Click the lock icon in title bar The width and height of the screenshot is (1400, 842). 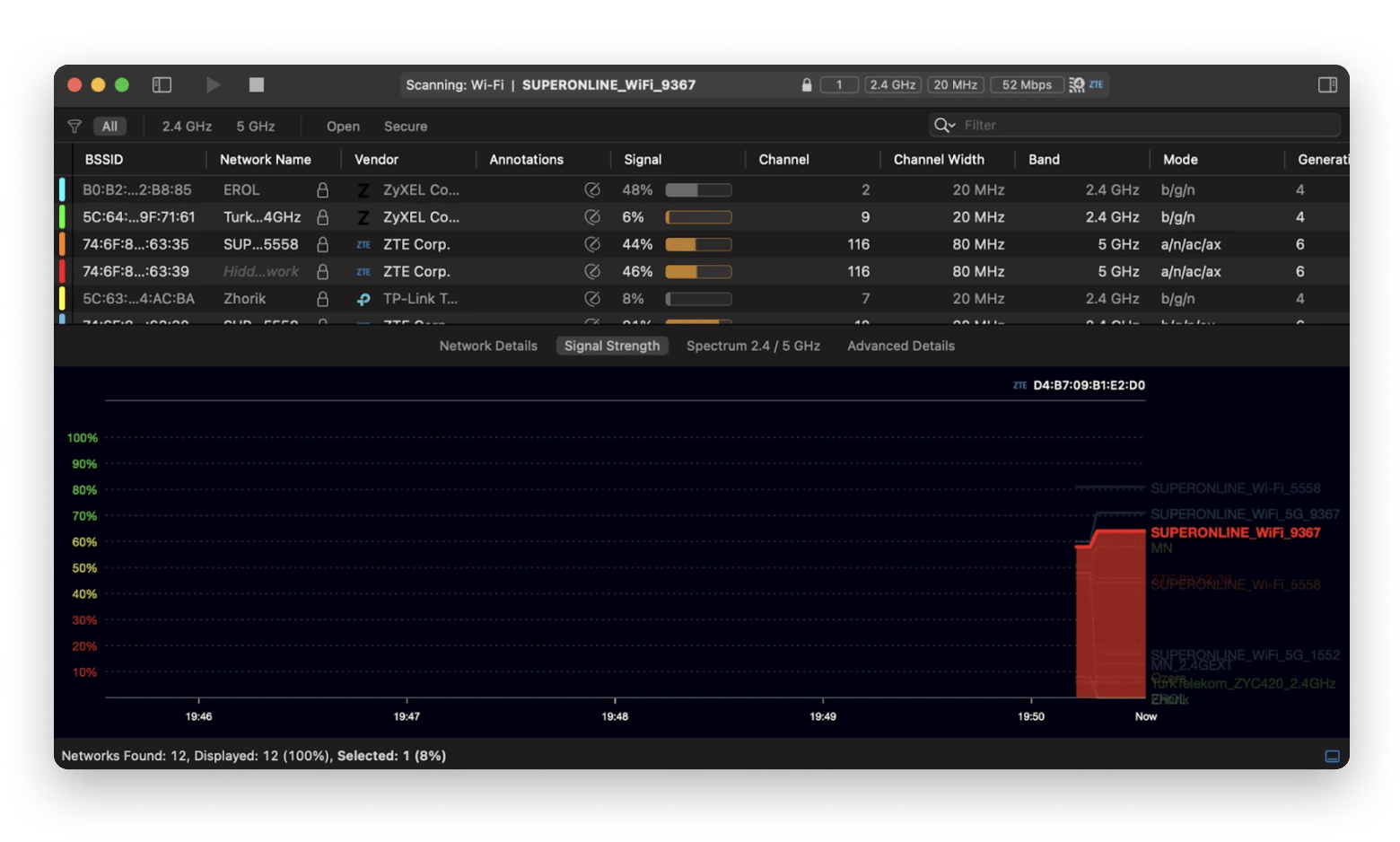pos(807,84)
